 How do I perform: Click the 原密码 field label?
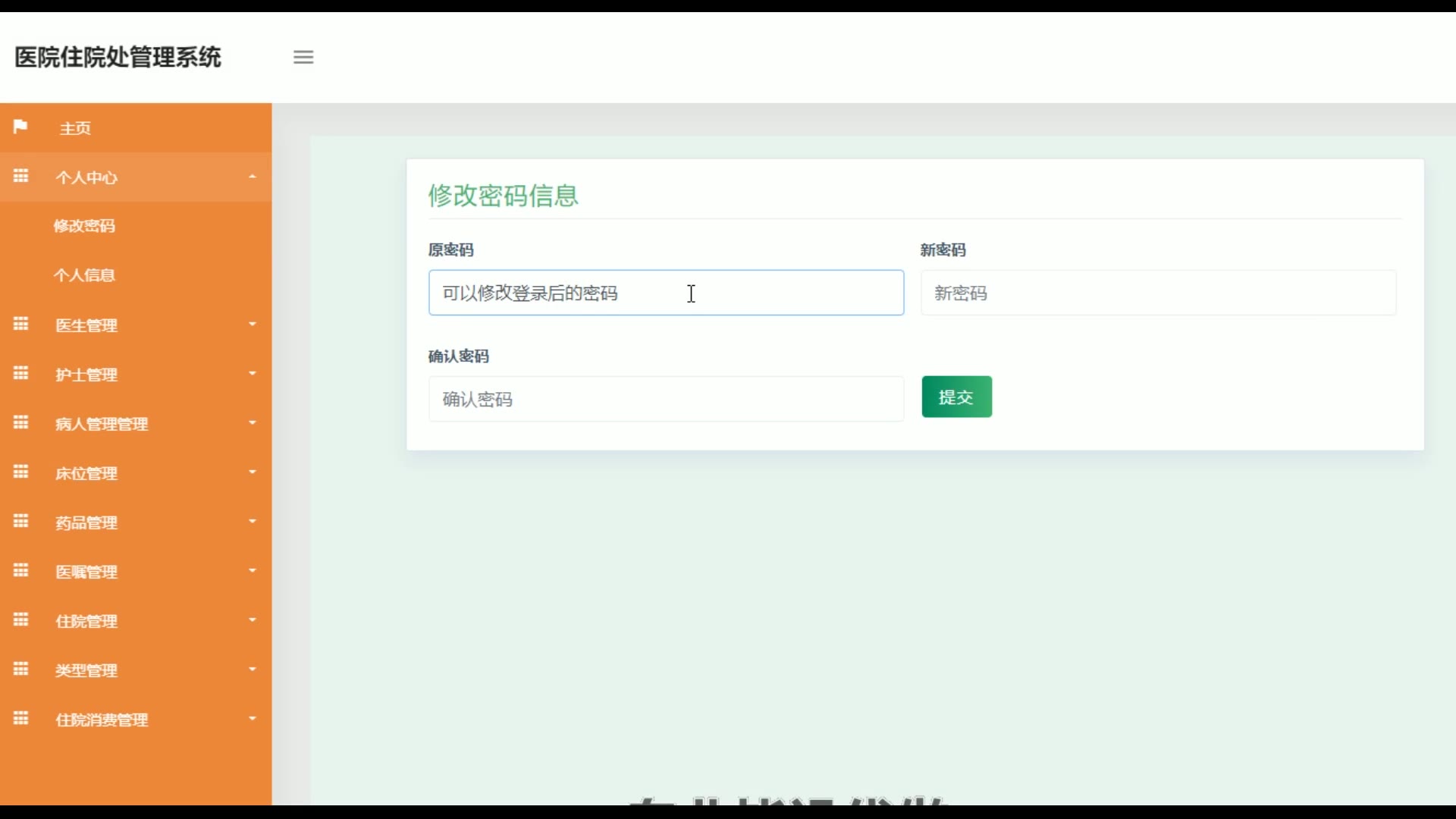click(451, 250)
